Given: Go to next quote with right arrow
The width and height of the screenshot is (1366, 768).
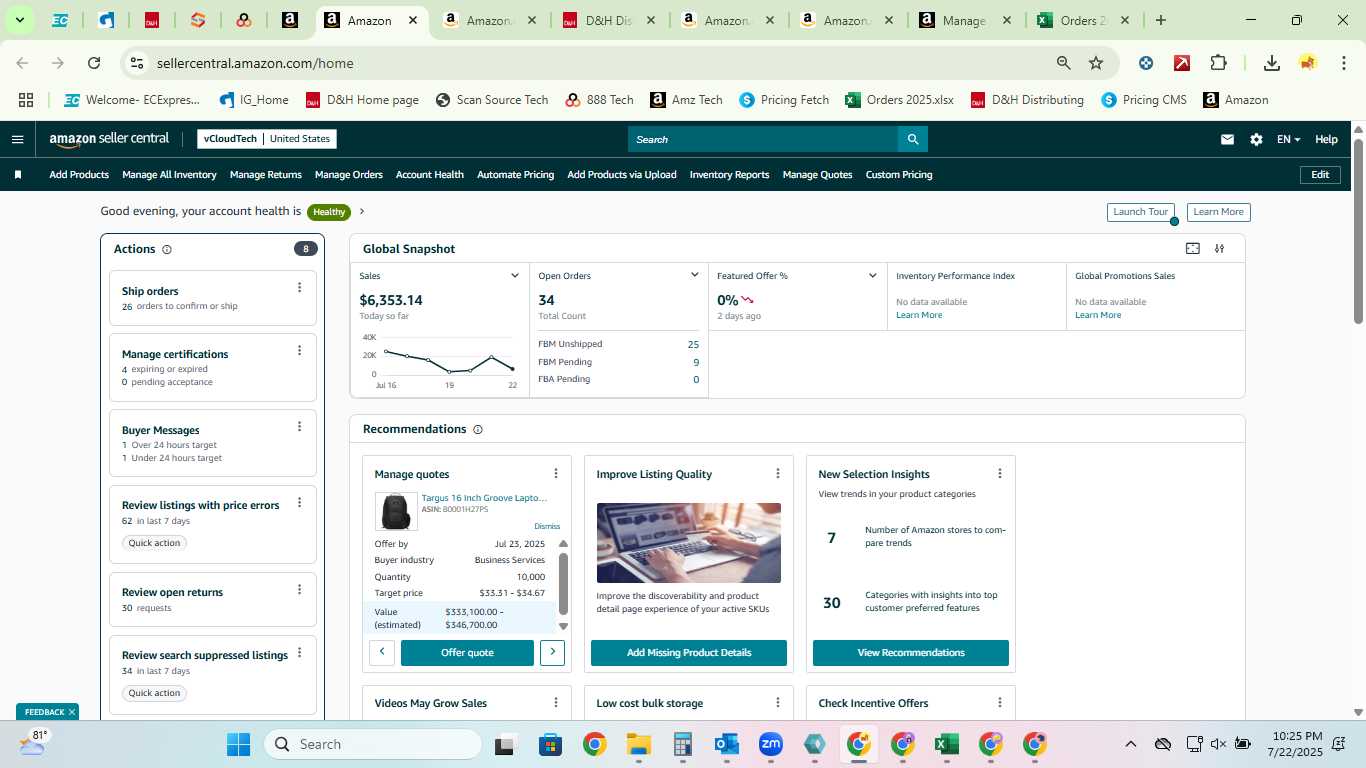Looking at the screenshot, I should point(552,653).
